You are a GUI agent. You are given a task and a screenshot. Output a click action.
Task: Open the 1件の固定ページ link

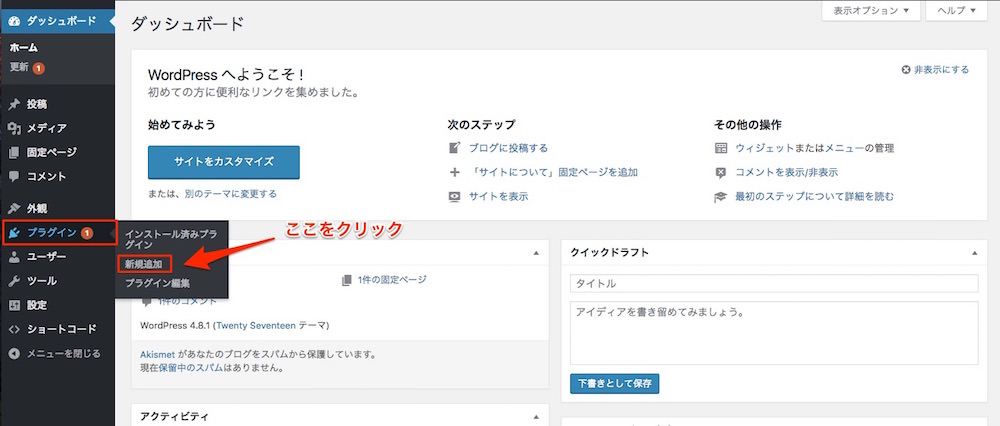pyautogui.click(x=392, y=279)
